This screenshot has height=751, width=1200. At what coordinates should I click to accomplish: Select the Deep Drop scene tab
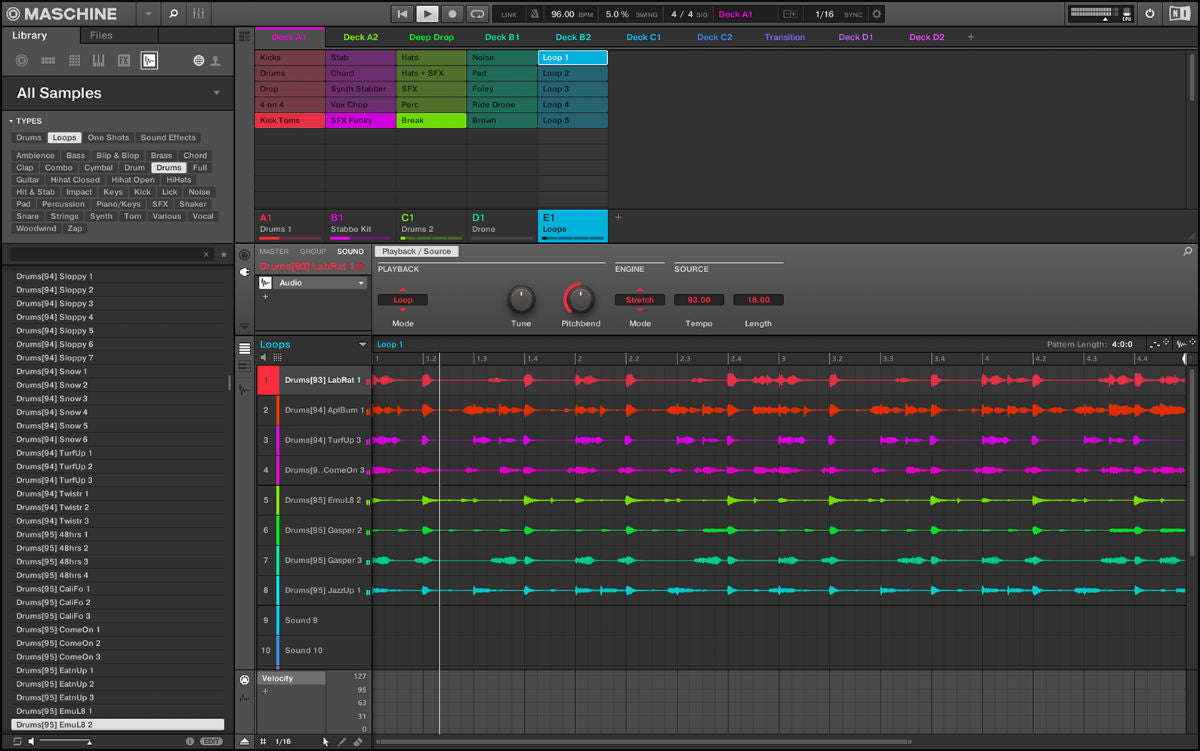(431, 37)
